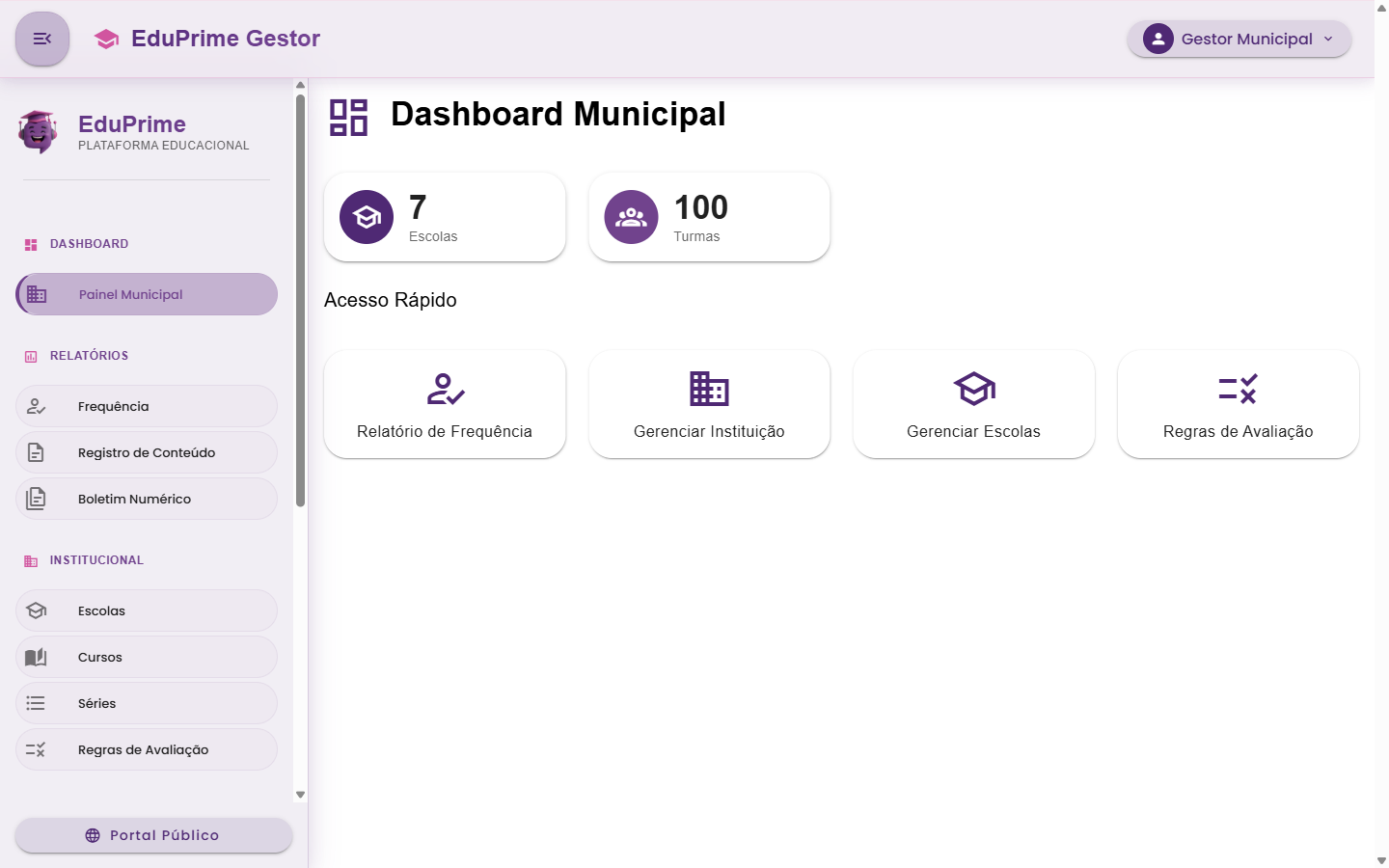Click the Séries list icon
Screen dimensions: 1389x868
pyautogui.click(x=37, y=703)
